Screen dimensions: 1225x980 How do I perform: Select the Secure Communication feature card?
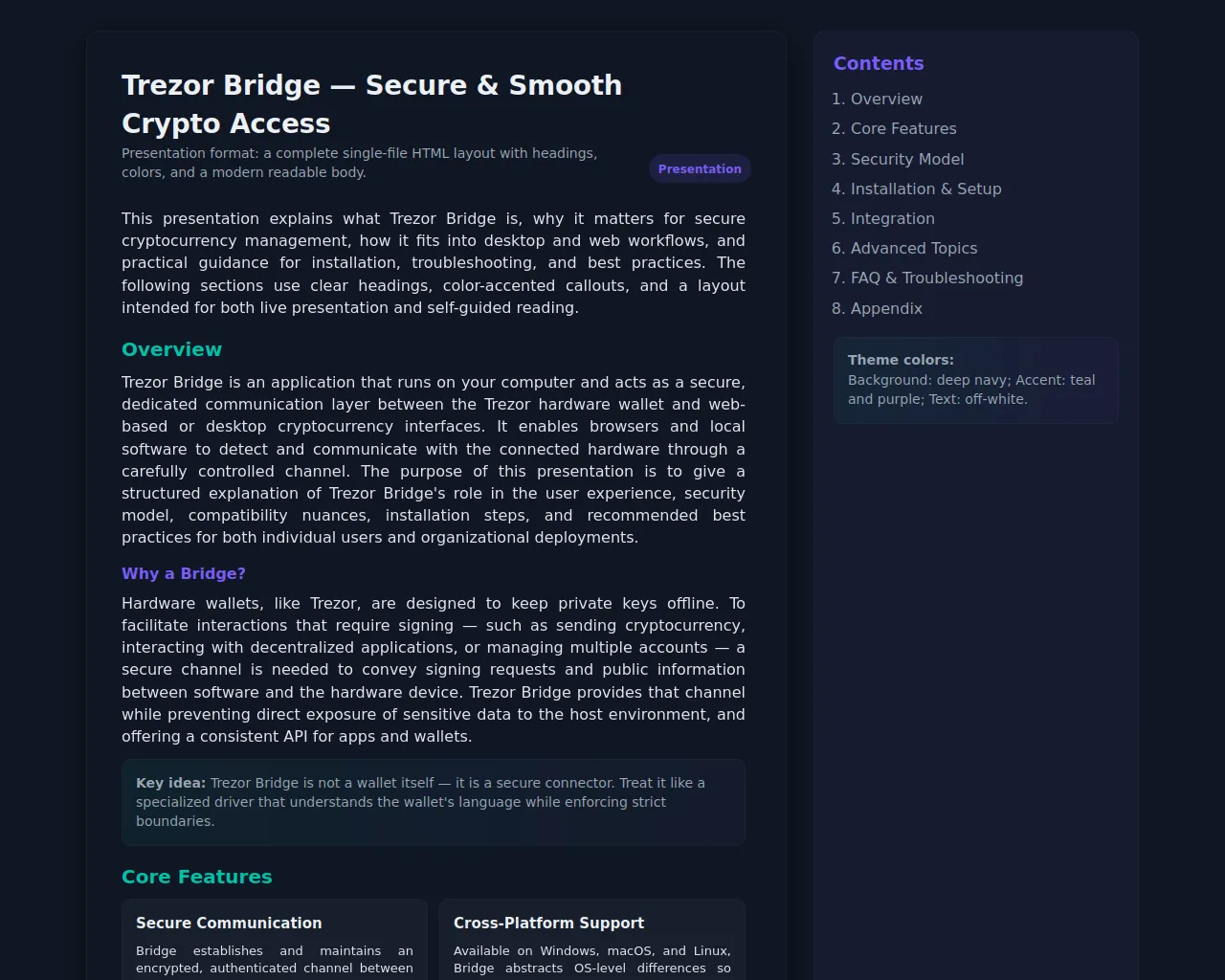275,940
